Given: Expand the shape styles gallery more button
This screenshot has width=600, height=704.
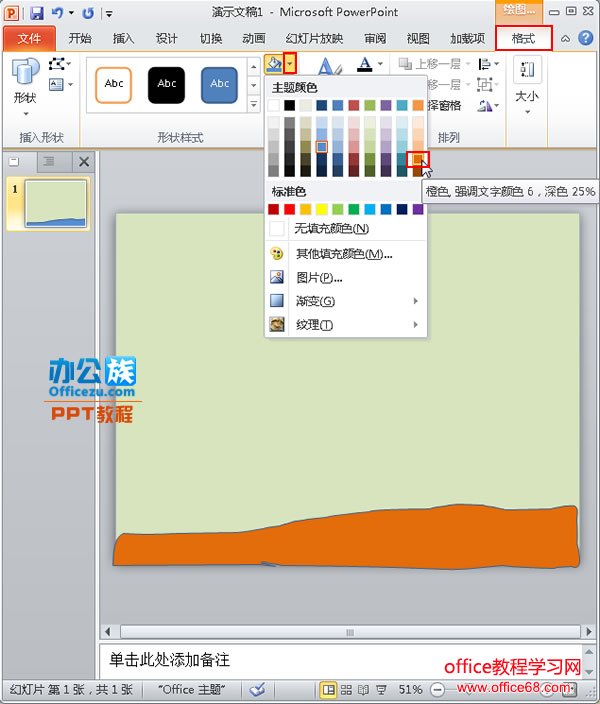Looking at the screenshot, I should point(254,105).
